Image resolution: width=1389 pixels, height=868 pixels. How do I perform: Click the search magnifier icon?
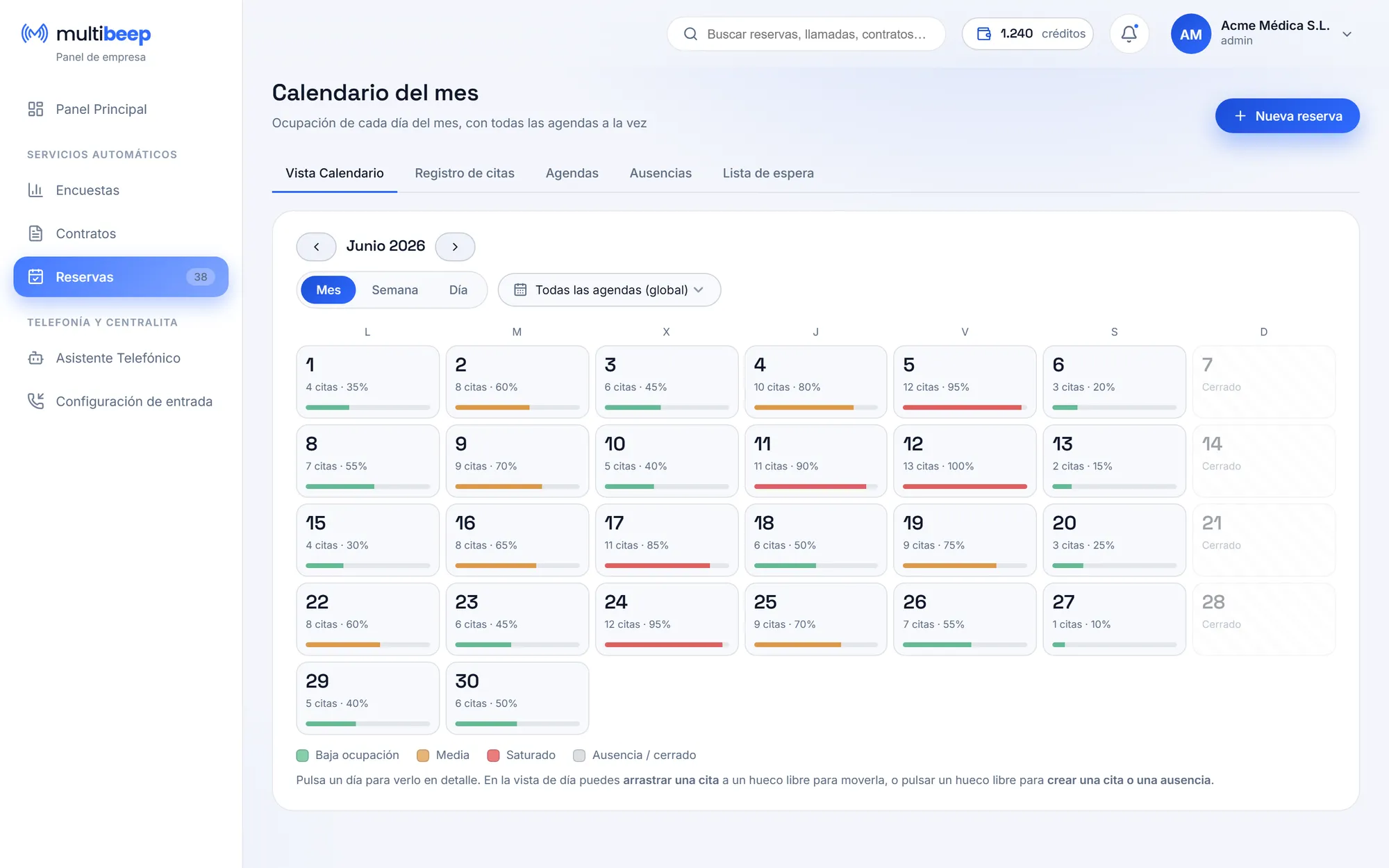[690, 34]
